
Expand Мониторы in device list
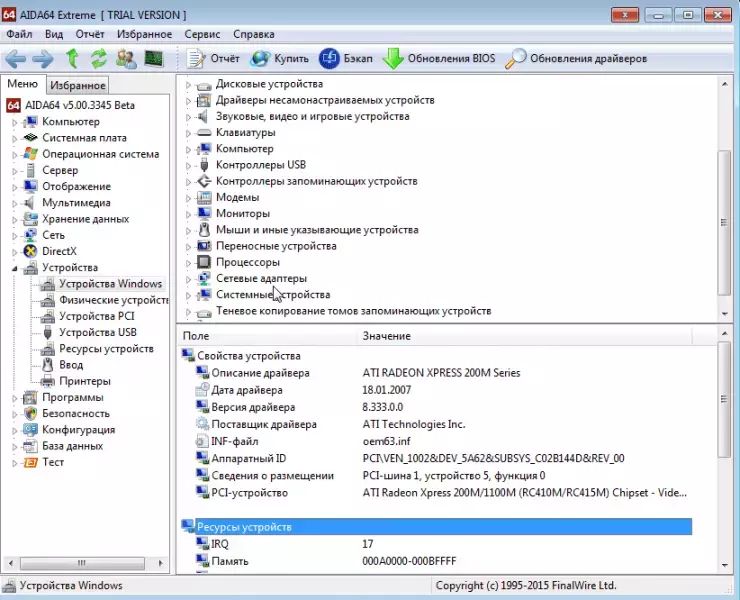click(188, 214)
